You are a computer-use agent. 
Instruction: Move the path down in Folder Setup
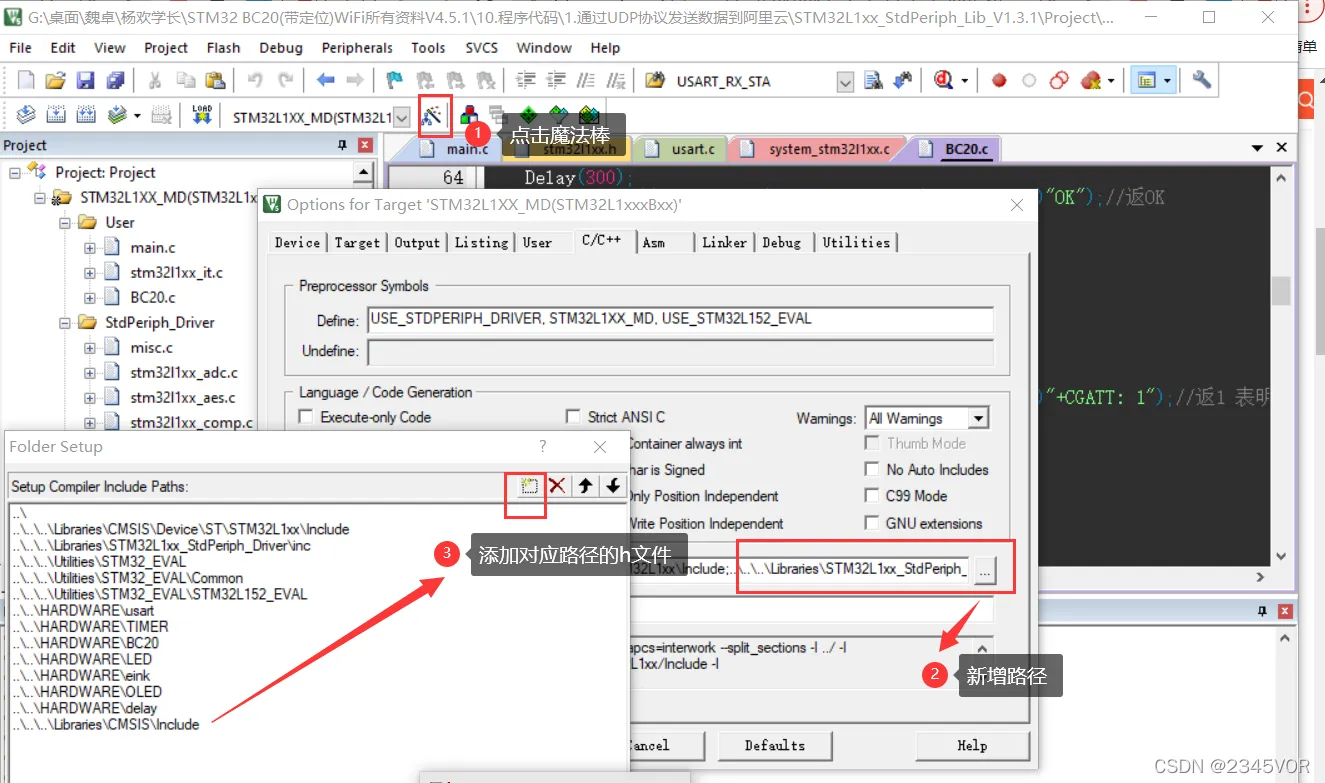click(613, 486)
